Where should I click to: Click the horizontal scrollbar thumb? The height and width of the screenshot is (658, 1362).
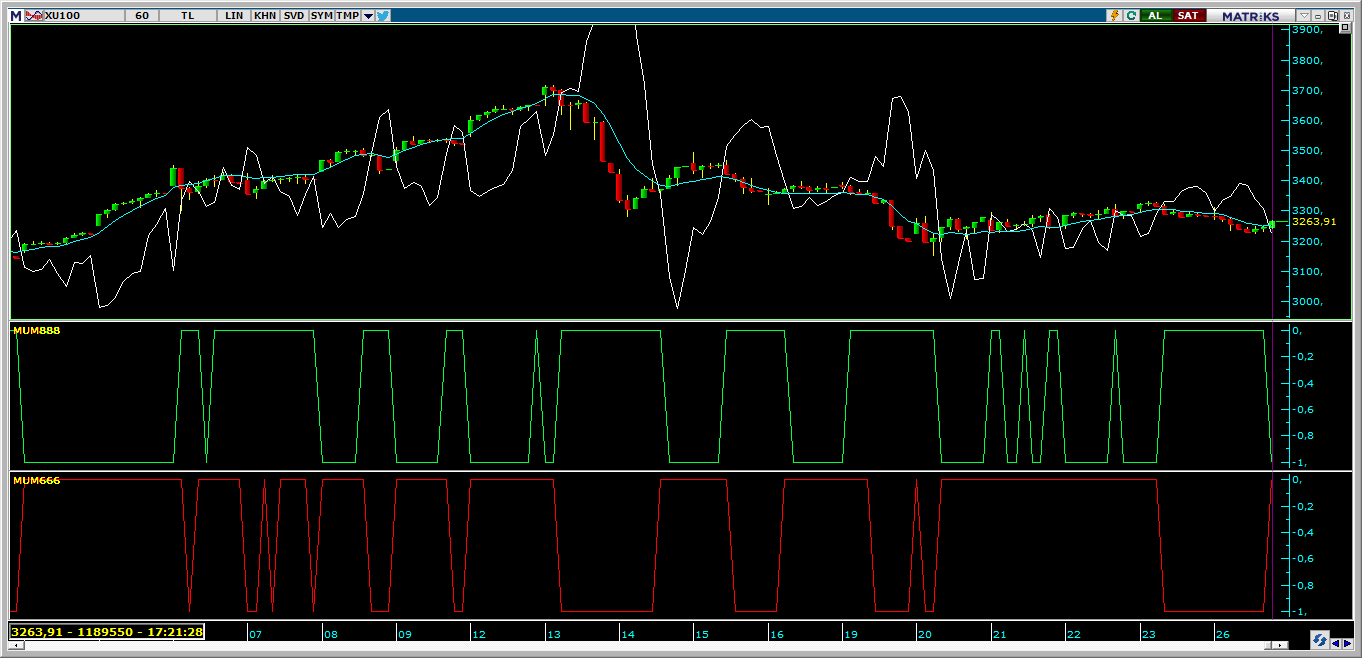(x=1268, y=645)
